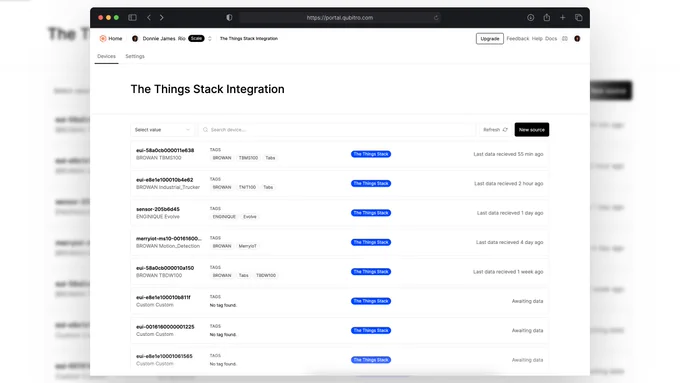Click the ENGINIQUE tag
This screenshot has height=383, width=680.
pyautogui.click(x=224, y=217)
